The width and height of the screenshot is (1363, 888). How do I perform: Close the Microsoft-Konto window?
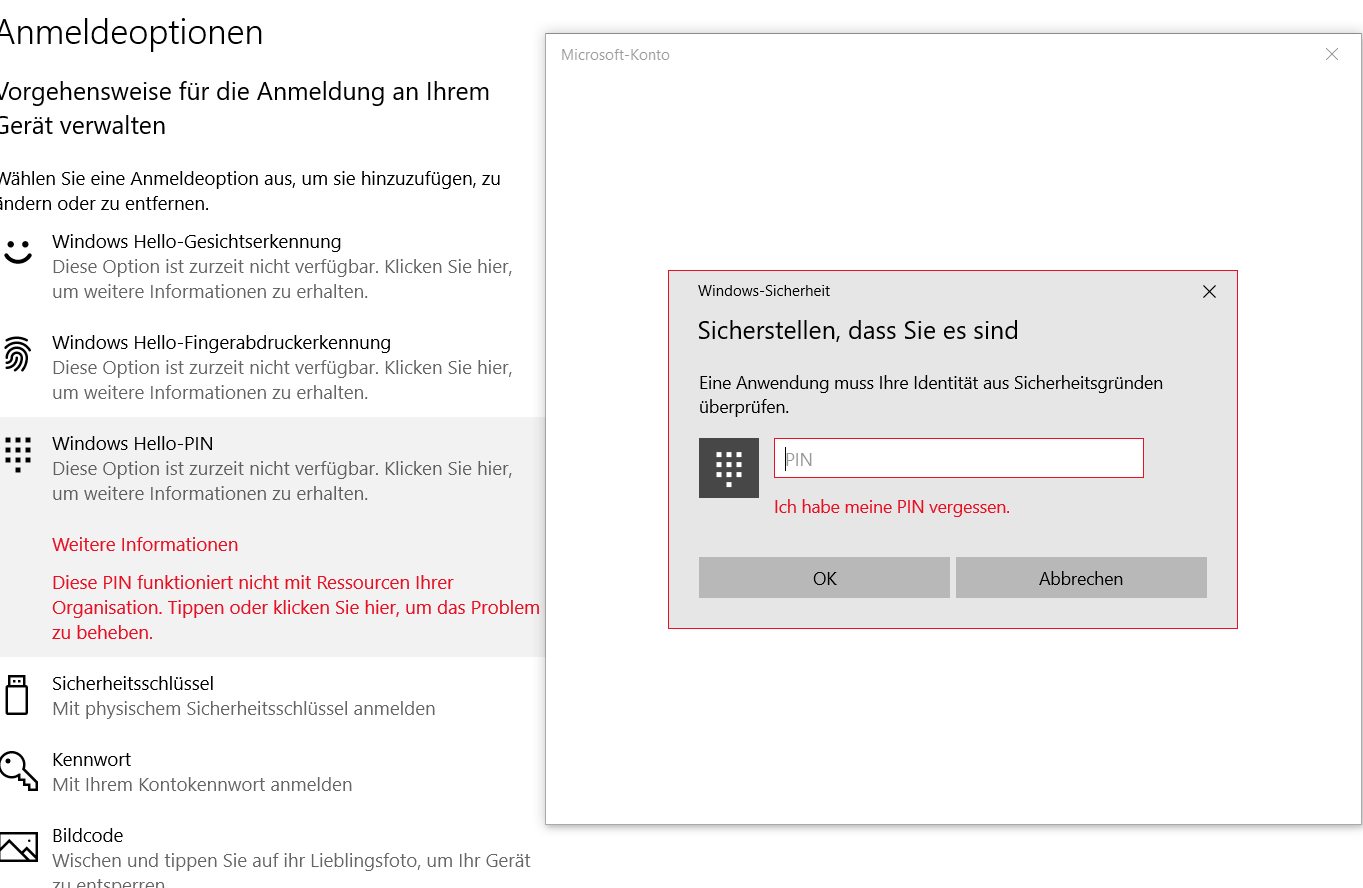pos(1332,55)
